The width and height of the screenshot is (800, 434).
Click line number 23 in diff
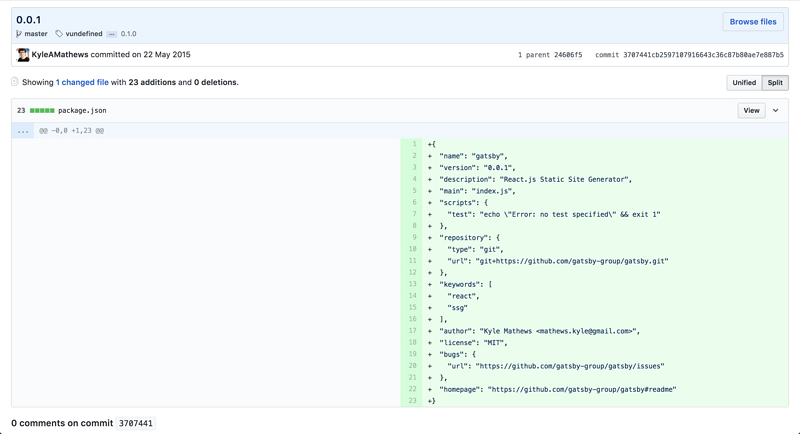pos(412,401)
